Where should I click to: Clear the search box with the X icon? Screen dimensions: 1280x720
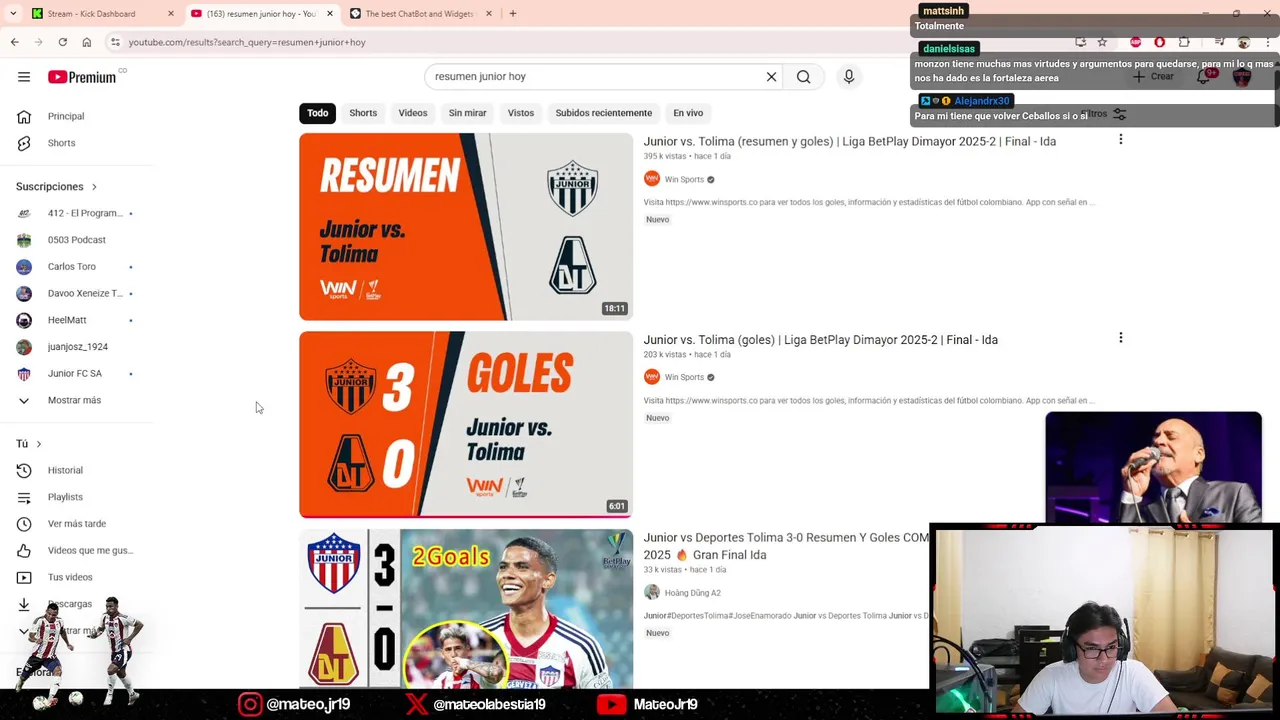(x=771, y=77)
